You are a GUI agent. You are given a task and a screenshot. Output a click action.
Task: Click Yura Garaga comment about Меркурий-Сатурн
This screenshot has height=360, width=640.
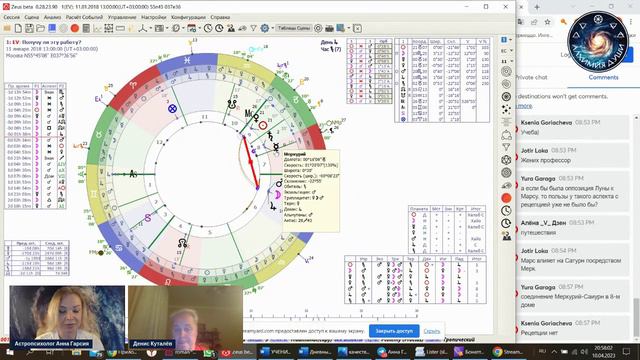(573, 296)
